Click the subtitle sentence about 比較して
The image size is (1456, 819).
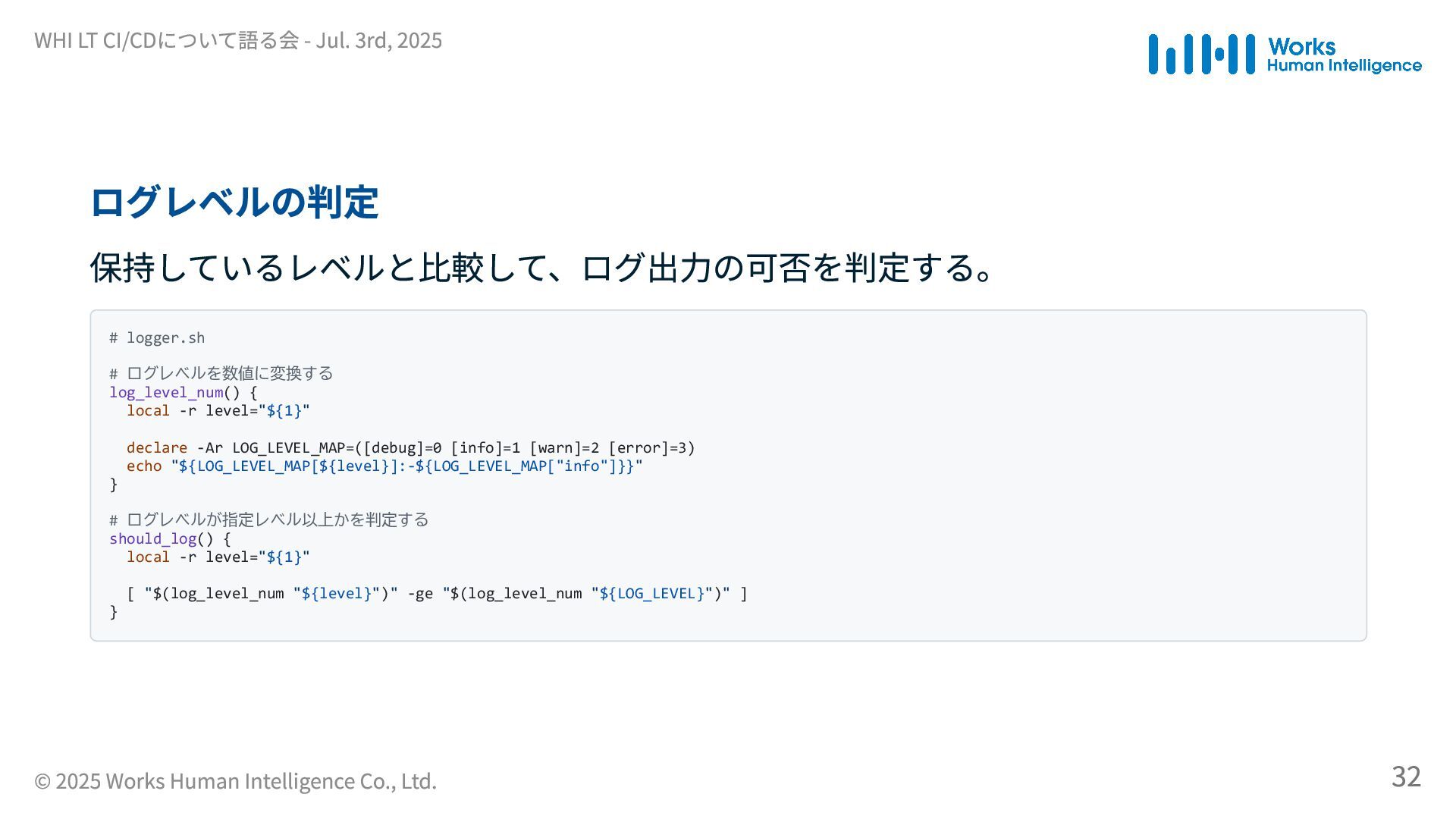tap(543, 268)
